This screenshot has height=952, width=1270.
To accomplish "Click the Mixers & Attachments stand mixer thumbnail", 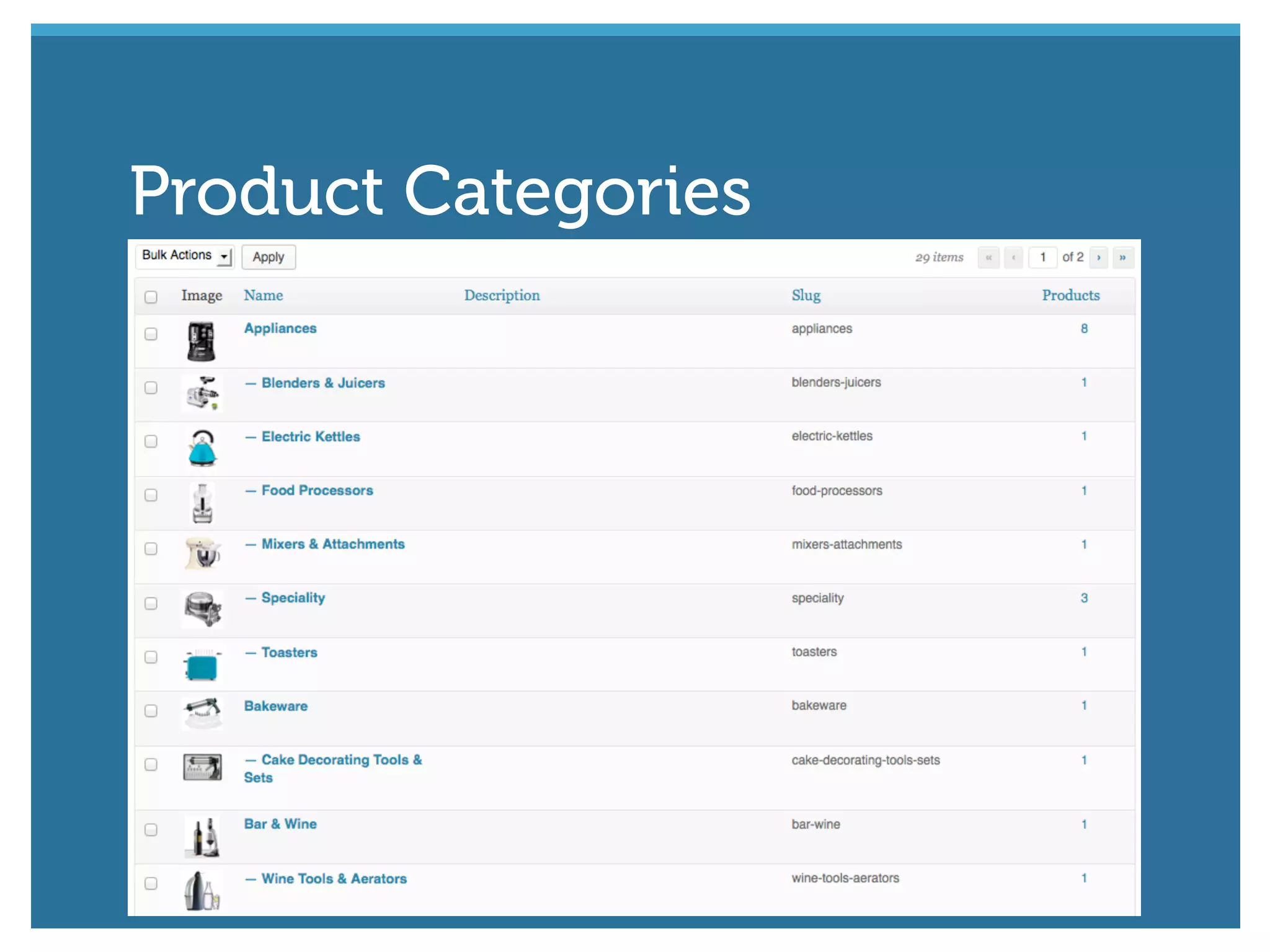I will pyautogui.click(x=203, y=553).
